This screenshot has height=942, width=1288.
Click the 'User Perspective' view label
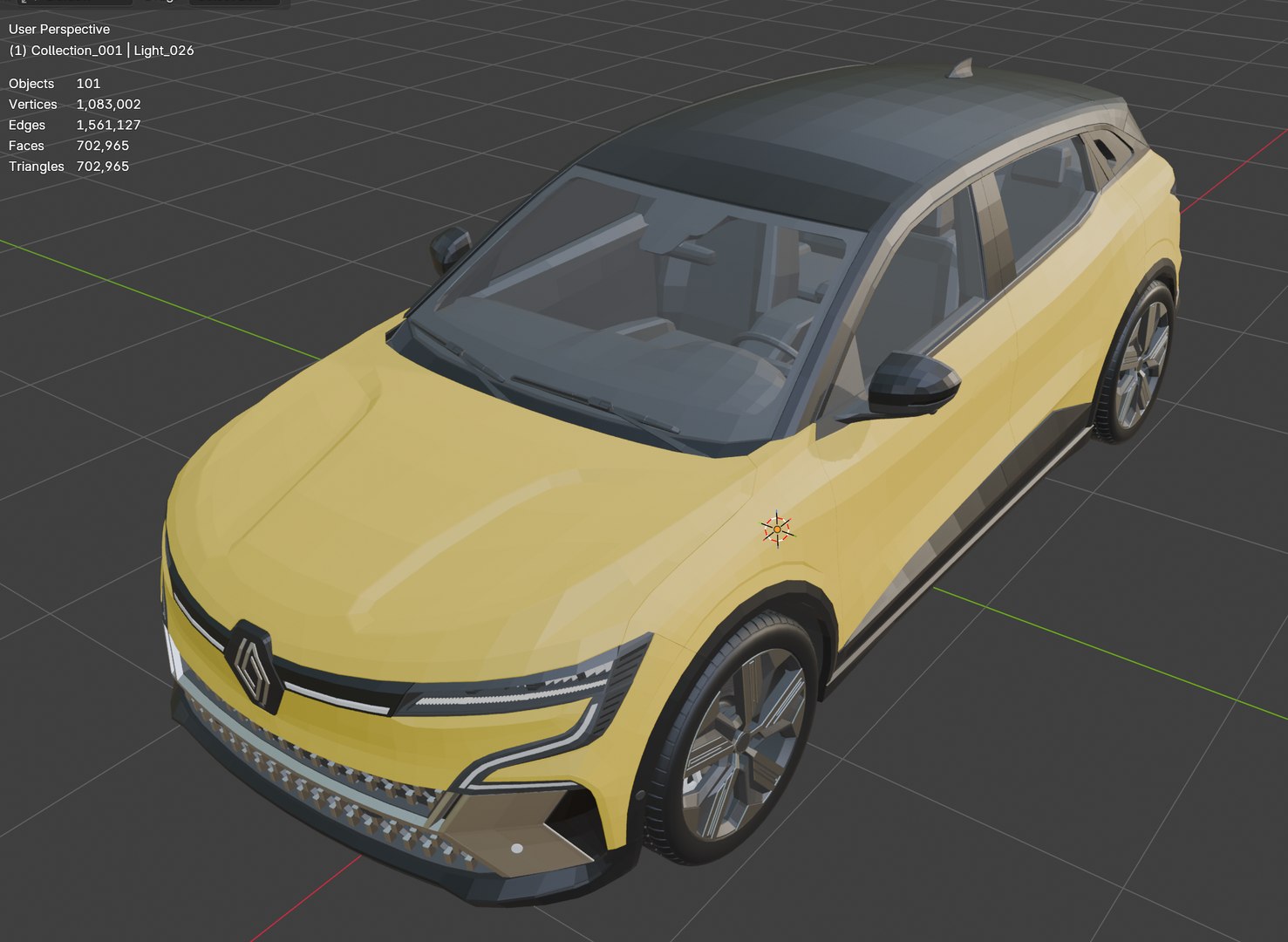tap(59, 30)
